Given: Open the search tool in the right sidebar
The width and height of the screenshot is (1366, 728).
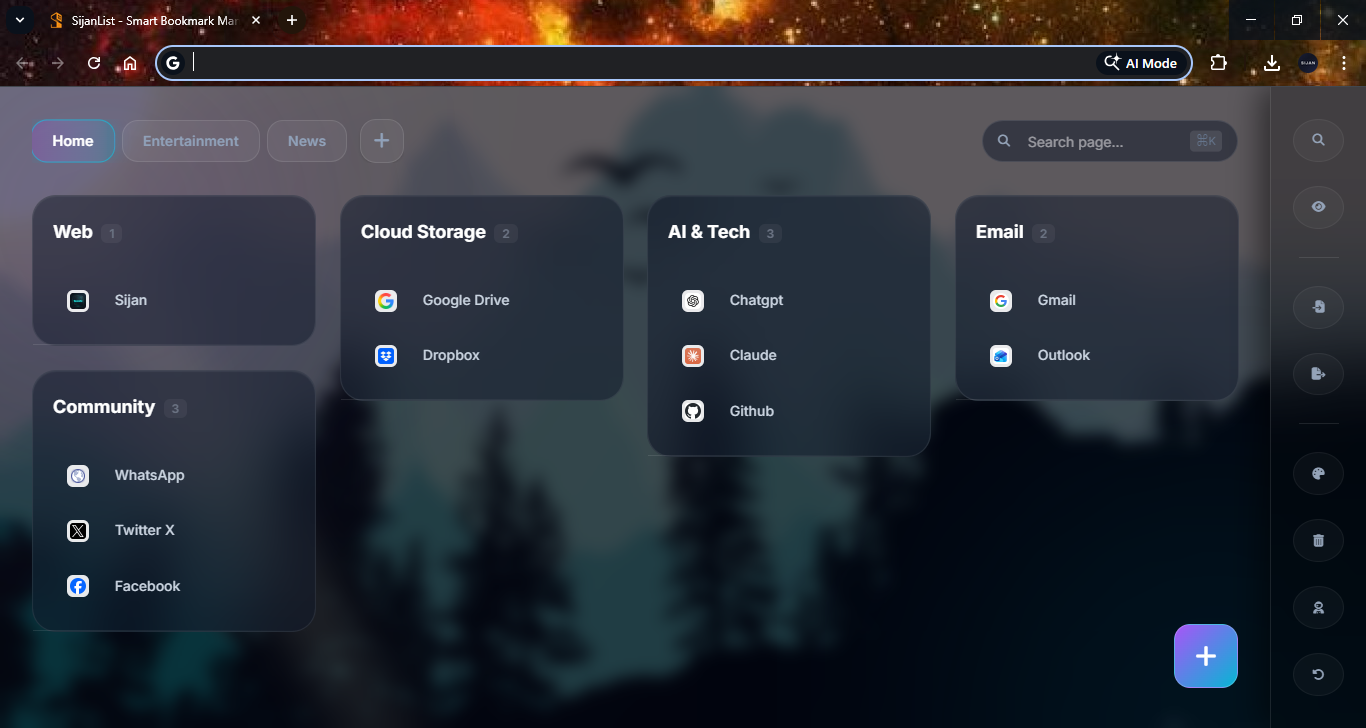Looking at the screenshot, I should coord(1318,140).
